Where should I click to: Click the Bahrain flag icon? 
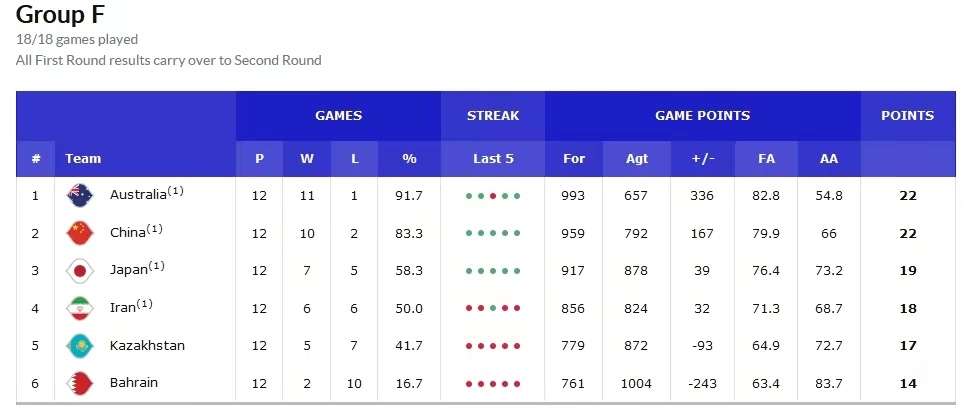pos(79,383)
